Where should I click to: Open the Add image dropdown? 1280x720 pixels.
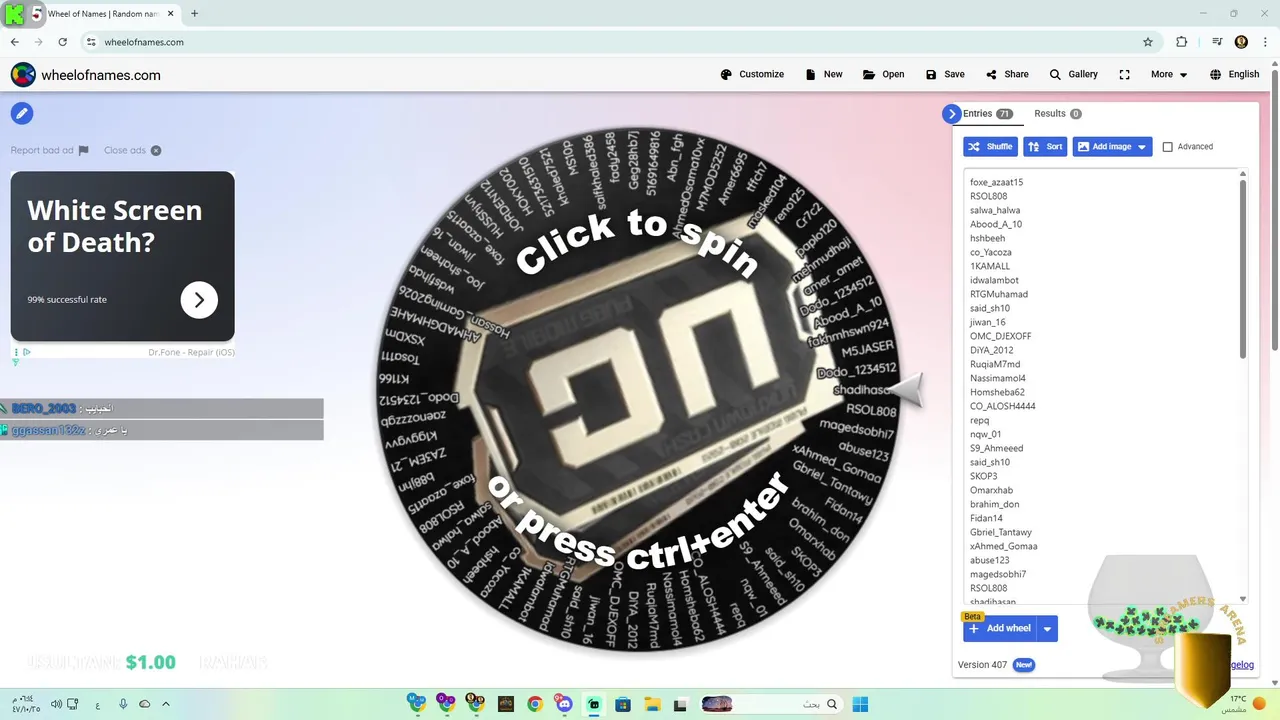(x=1112, y=146)
